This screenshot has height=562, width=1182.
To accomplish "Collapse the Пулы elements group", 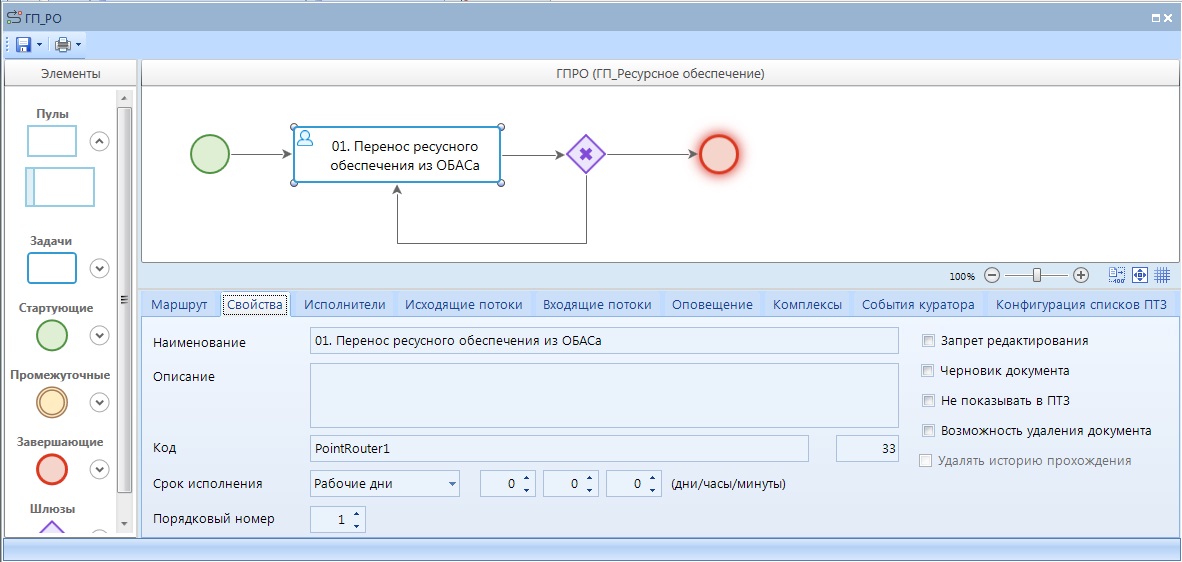I will pos(99,141).
